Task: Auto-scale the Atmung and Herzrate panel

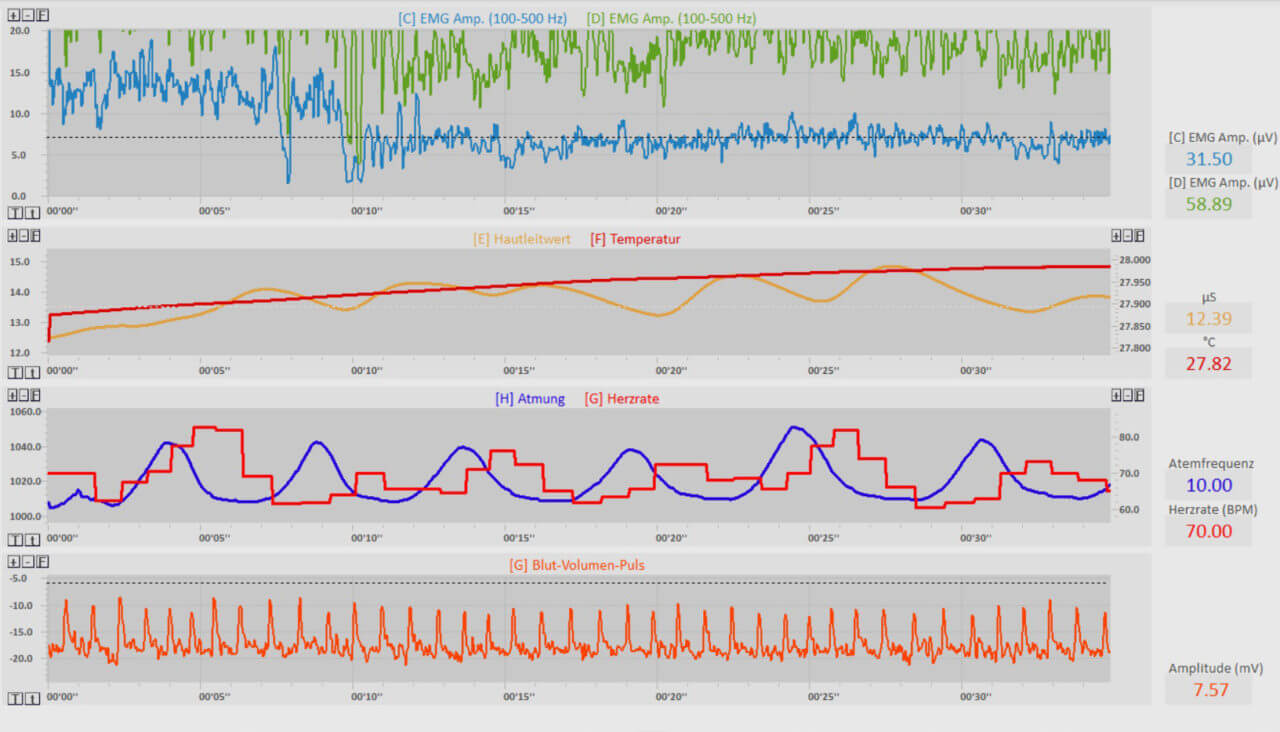Action: 35,395
